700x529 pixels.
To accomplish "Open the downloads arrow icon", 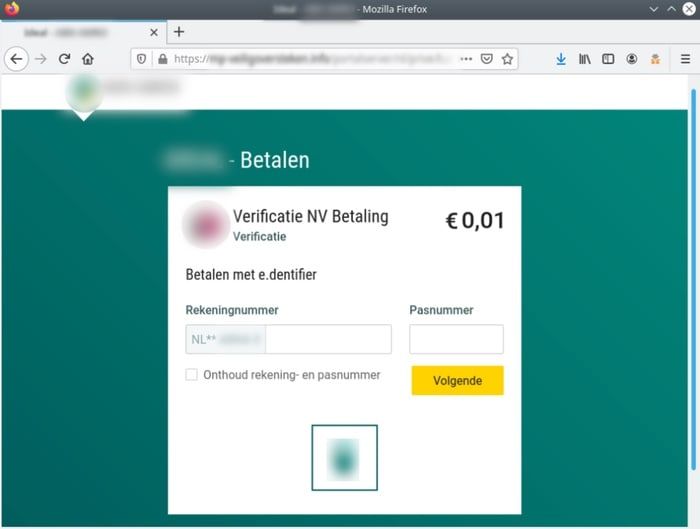I will point(561,59).
